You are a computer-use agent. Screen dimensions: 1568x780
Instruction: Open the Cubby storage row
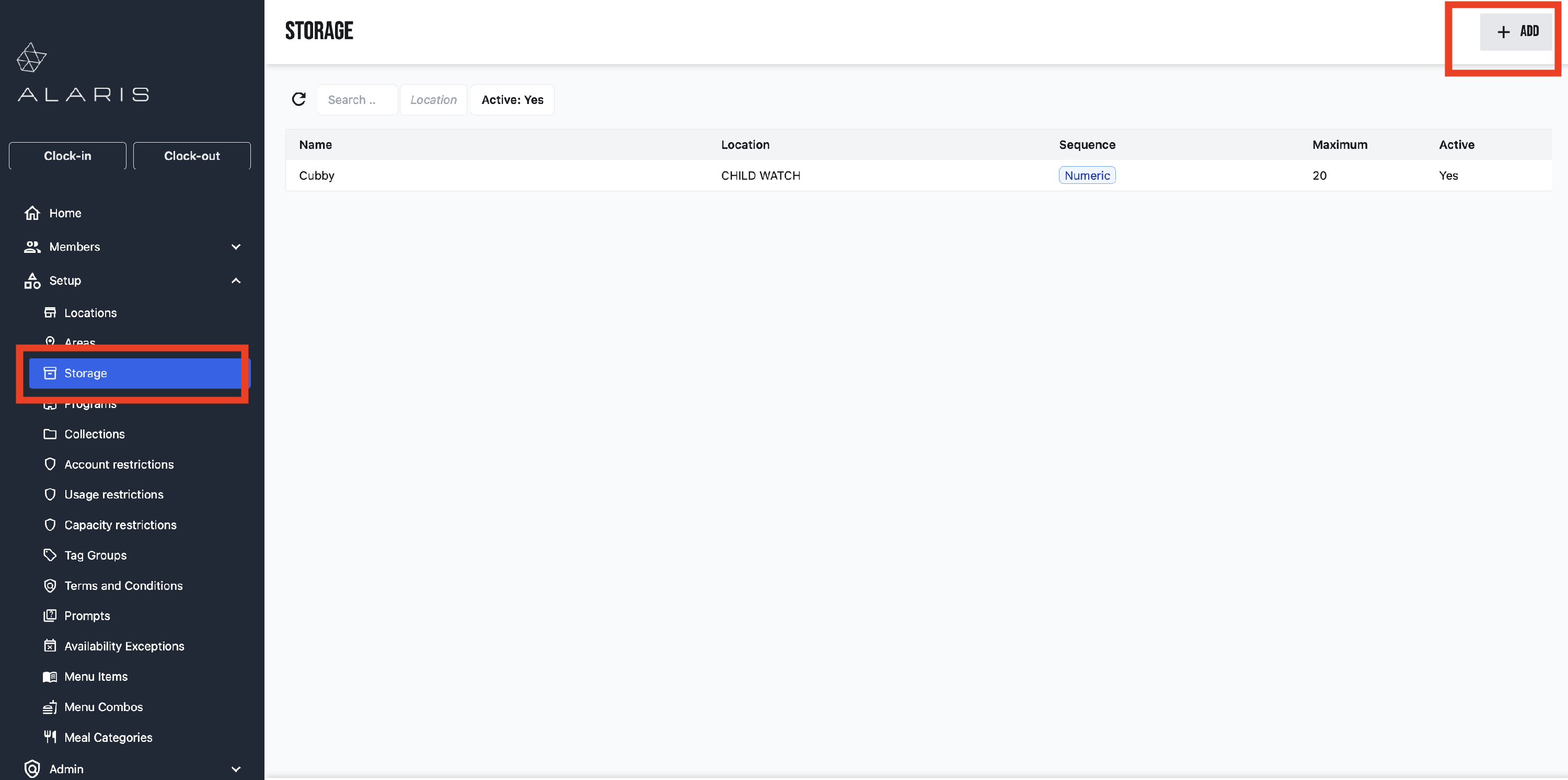tap(317, 175)
